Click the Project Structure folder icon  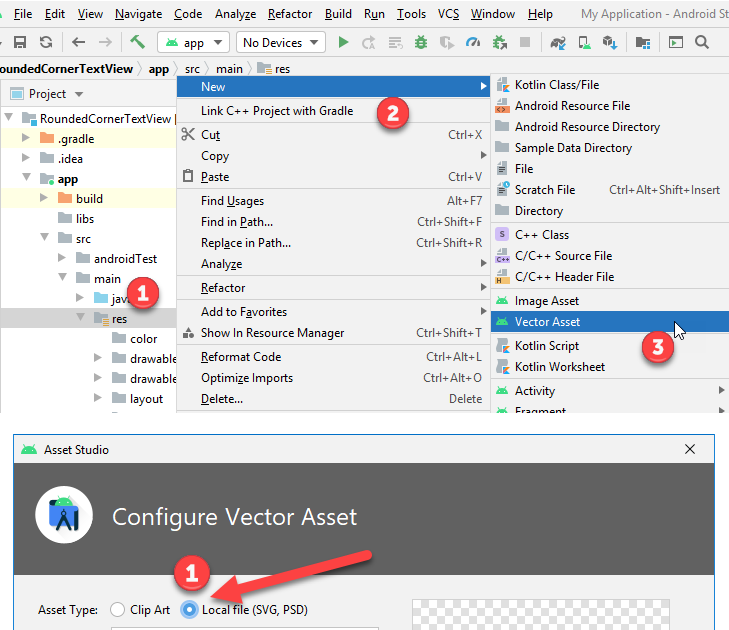(x=643, y=43)
